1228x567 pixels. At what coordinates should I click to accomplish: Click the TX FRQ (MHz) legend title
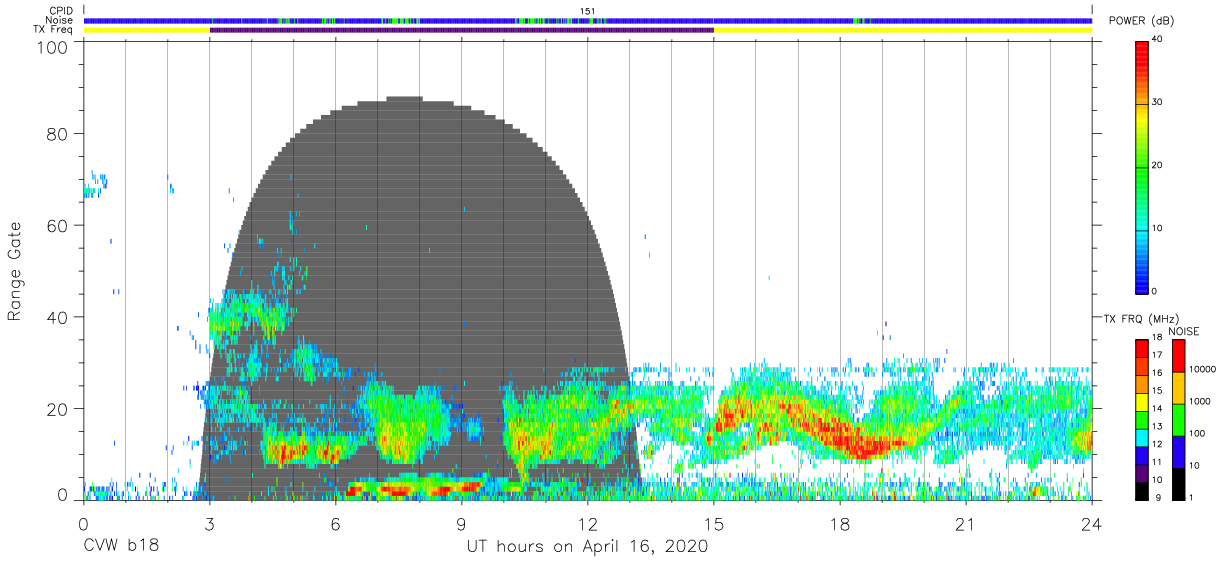[1143, 319]
